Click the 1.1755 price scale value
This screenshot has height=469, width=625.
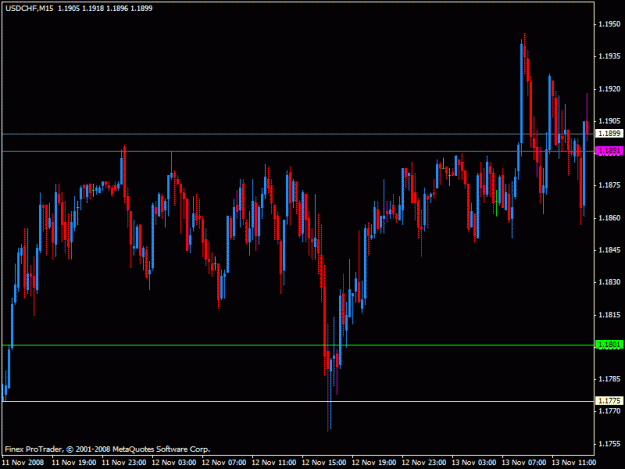pos(609,444)
